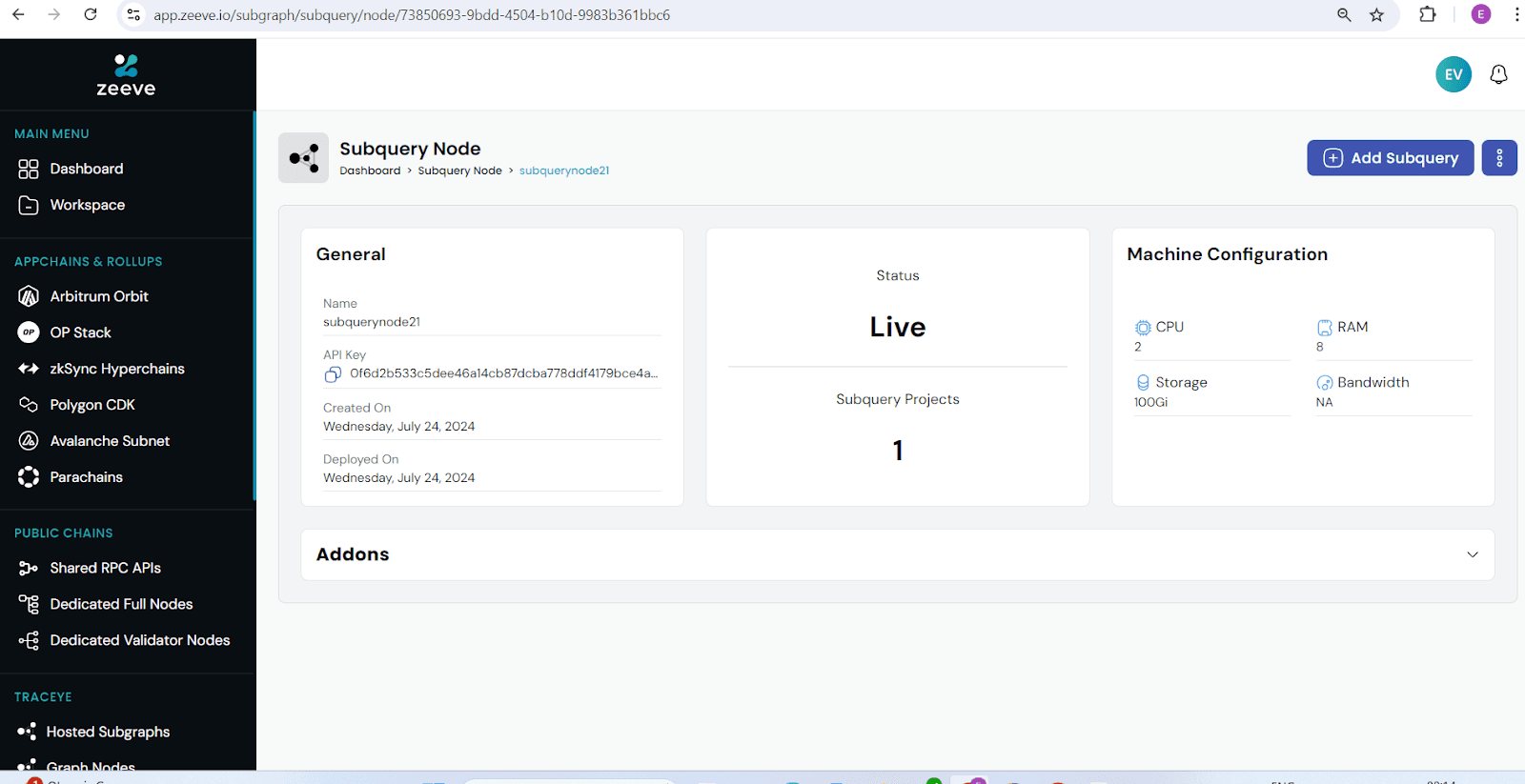Click the subquerynode21 breadcrumb
Viewport: 1525px width, 784px height.
[x=564, y=171]
